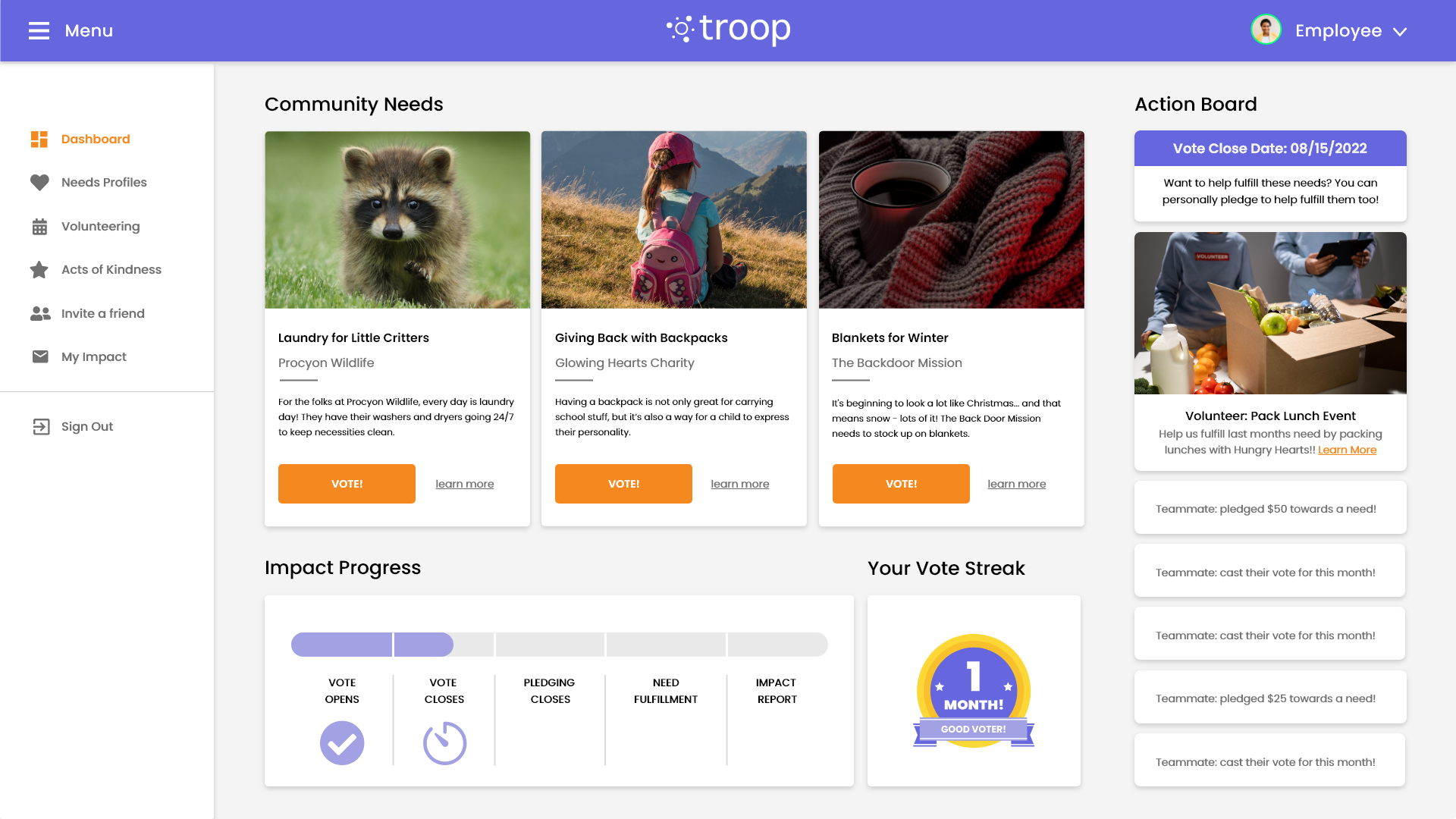
Task: Follow the Learn More link for Pack Lunch Event
Action: pos(1347,450)
